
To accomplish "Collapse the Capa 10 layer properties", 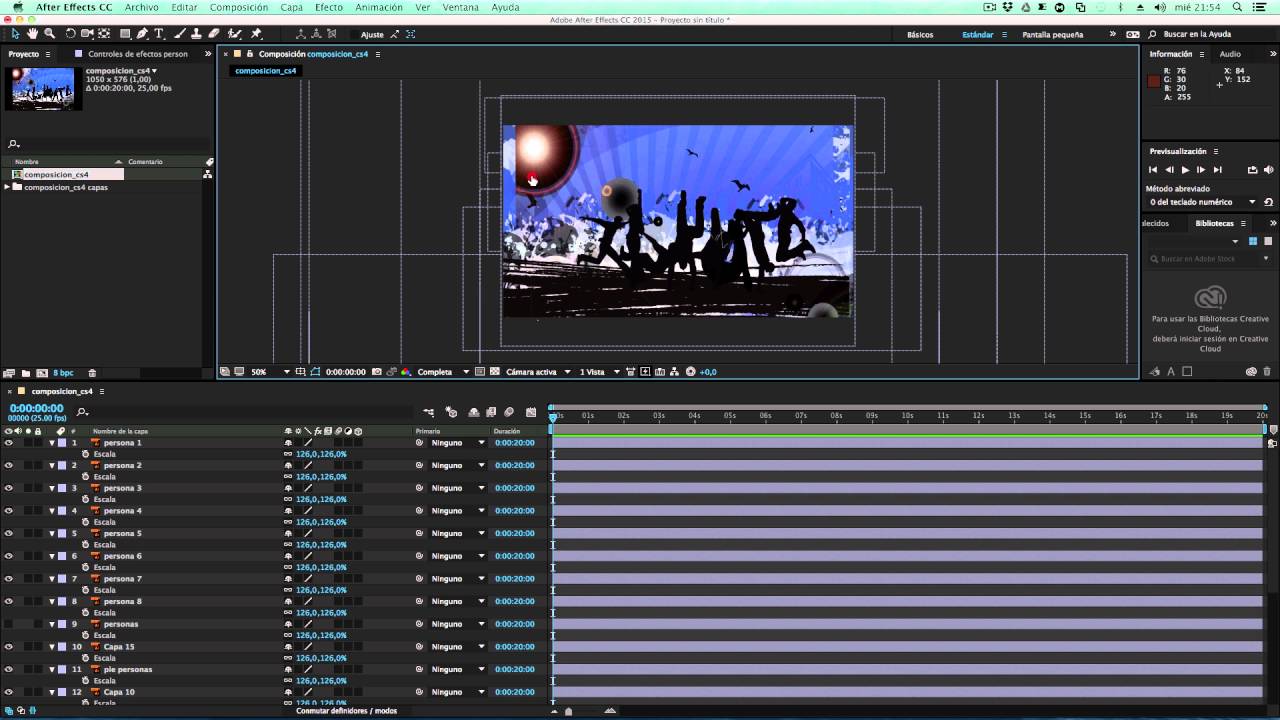I will pos(52,692).
